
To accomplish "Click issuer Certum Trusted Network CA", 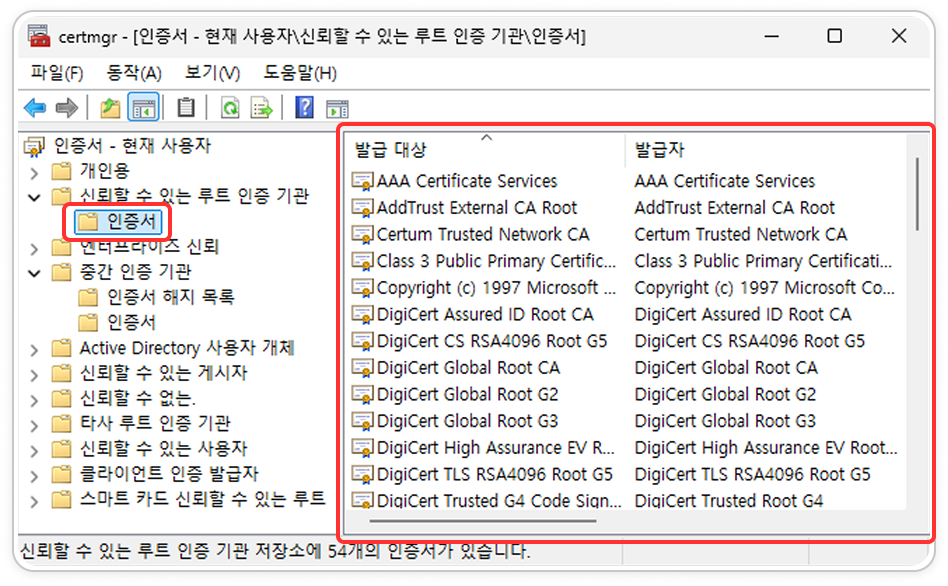I will [741, 234].
